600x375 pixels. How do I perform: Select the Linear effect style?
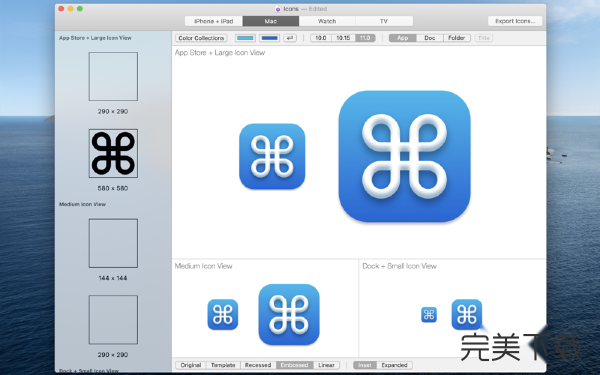[x=326, y=365]
